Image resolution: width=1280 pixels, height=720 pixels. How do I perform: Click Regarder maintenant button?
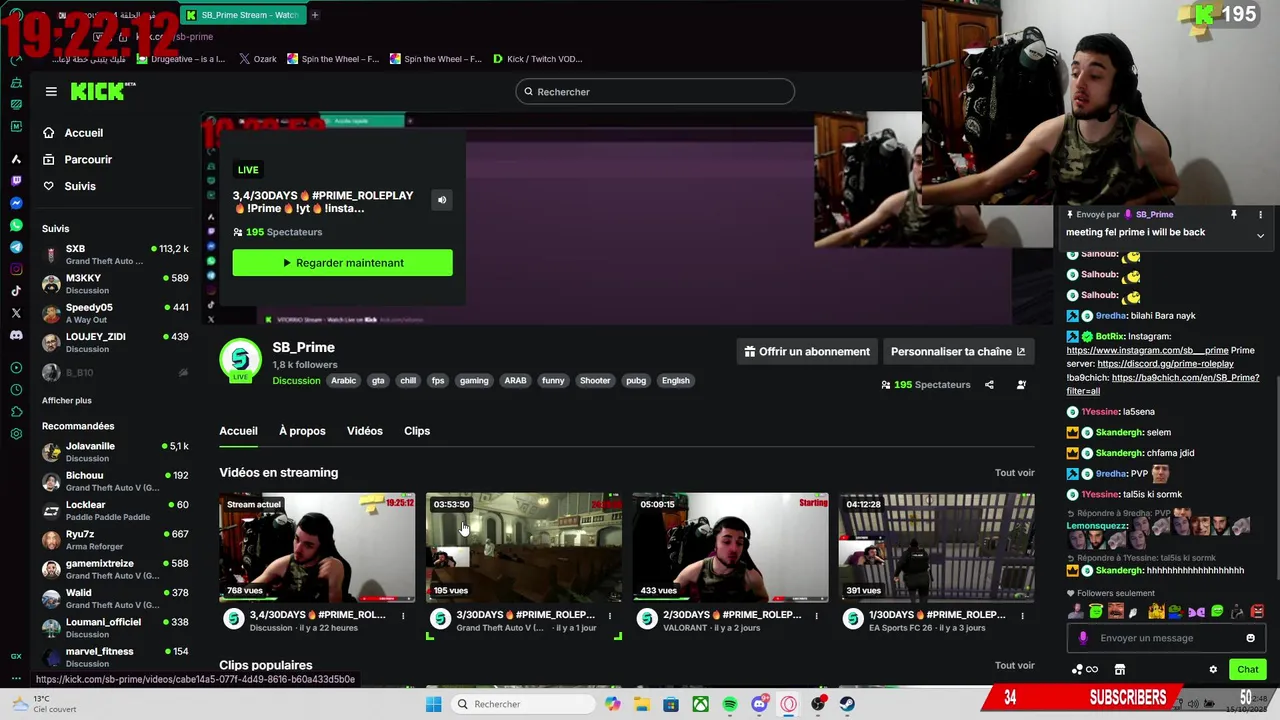tap(342, 263)
